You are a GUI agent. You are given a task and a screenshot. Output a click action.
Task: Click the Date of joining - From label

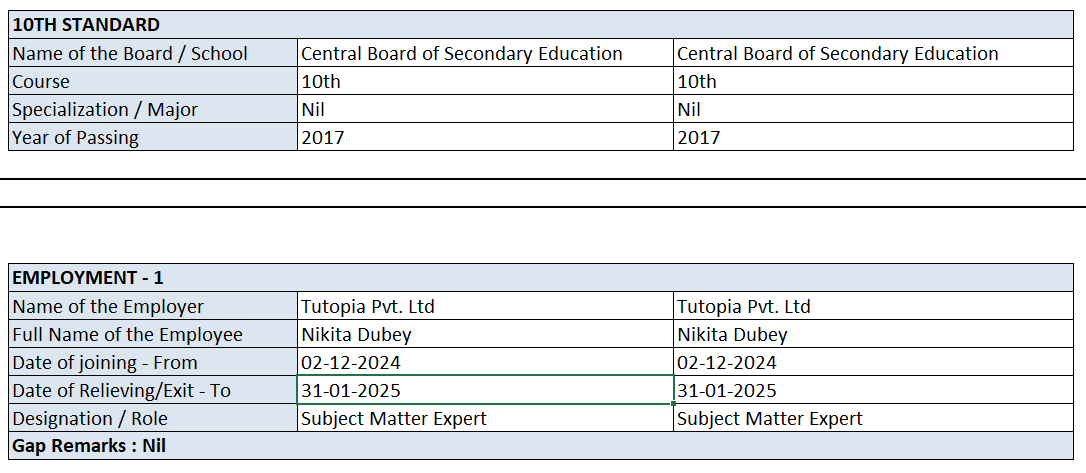[x=105, y=363]
